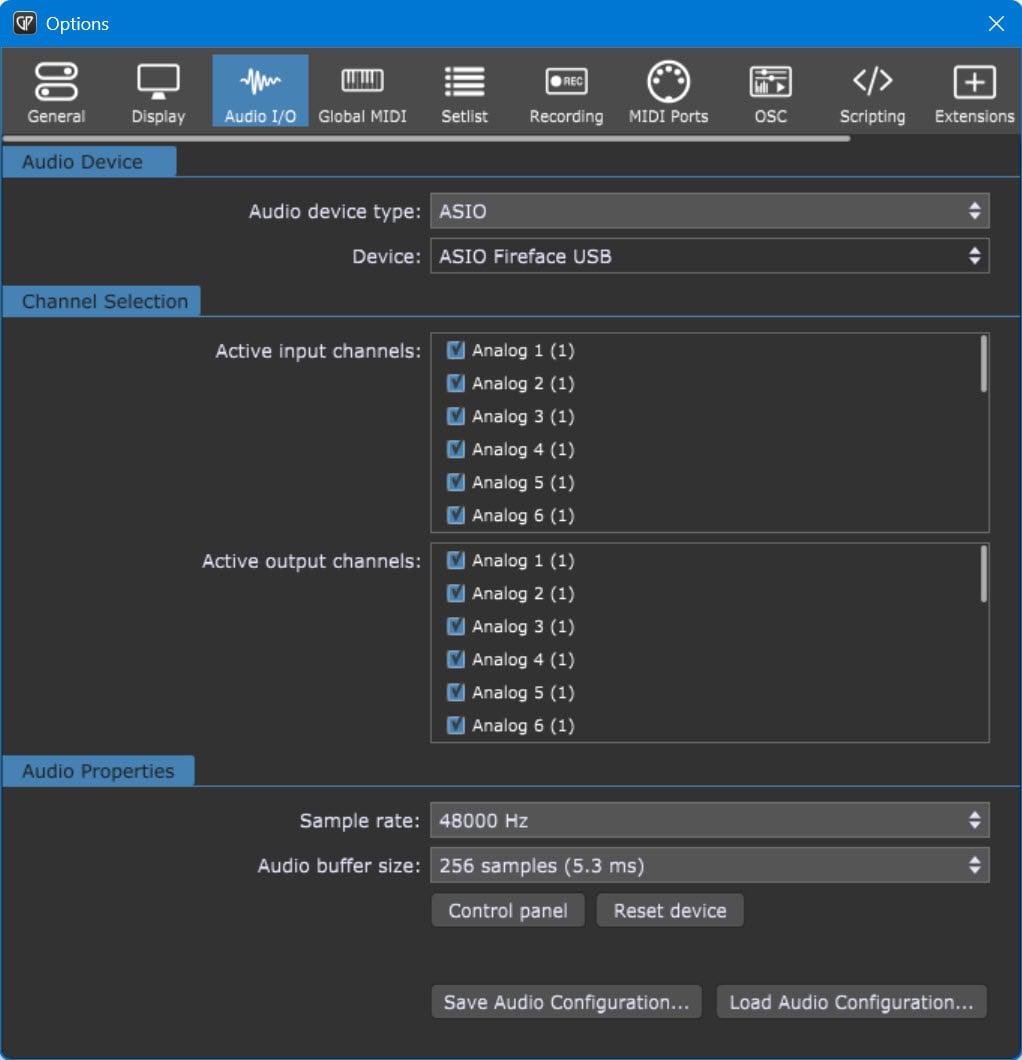Toggle Analog 6 output channel checkbox
This screenshot has height=1060, width=1022.
pos(456,726)
